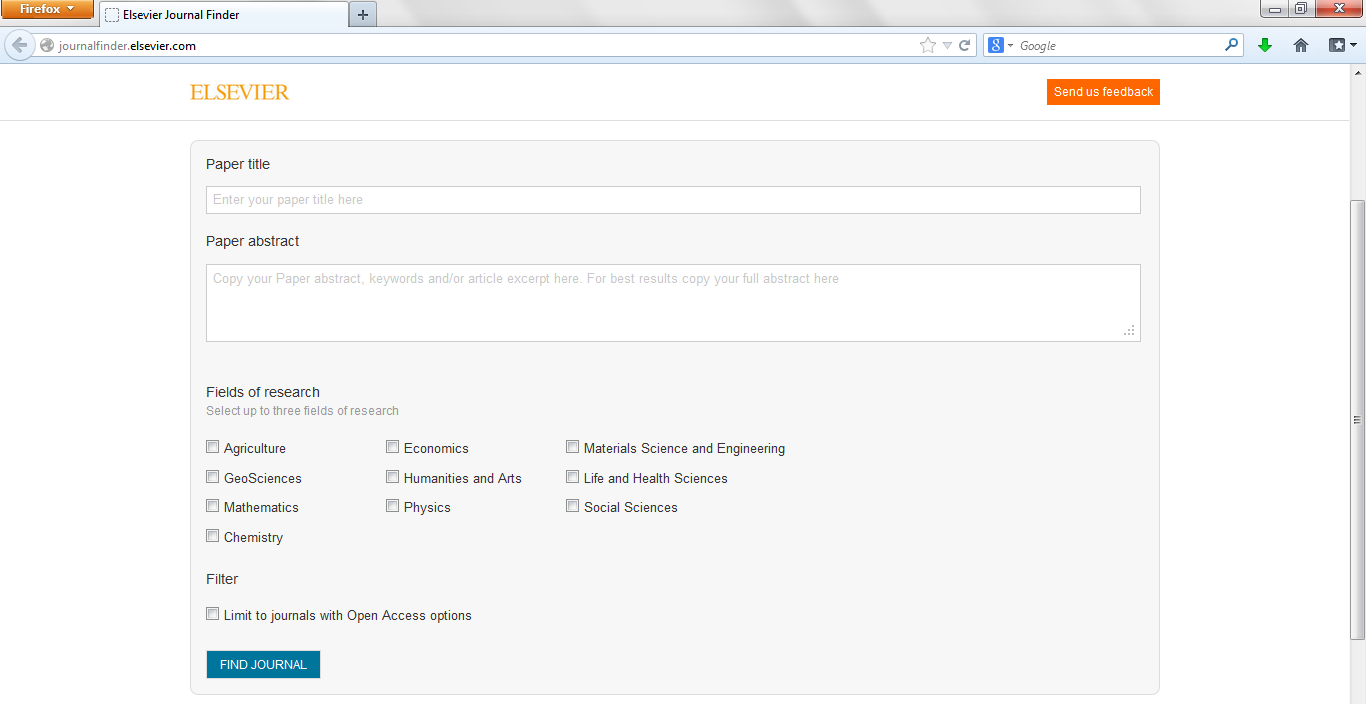This screenshot has width=1366, height=704.
Task: Click the "Select up to three fields" hint
Action: 302,411
